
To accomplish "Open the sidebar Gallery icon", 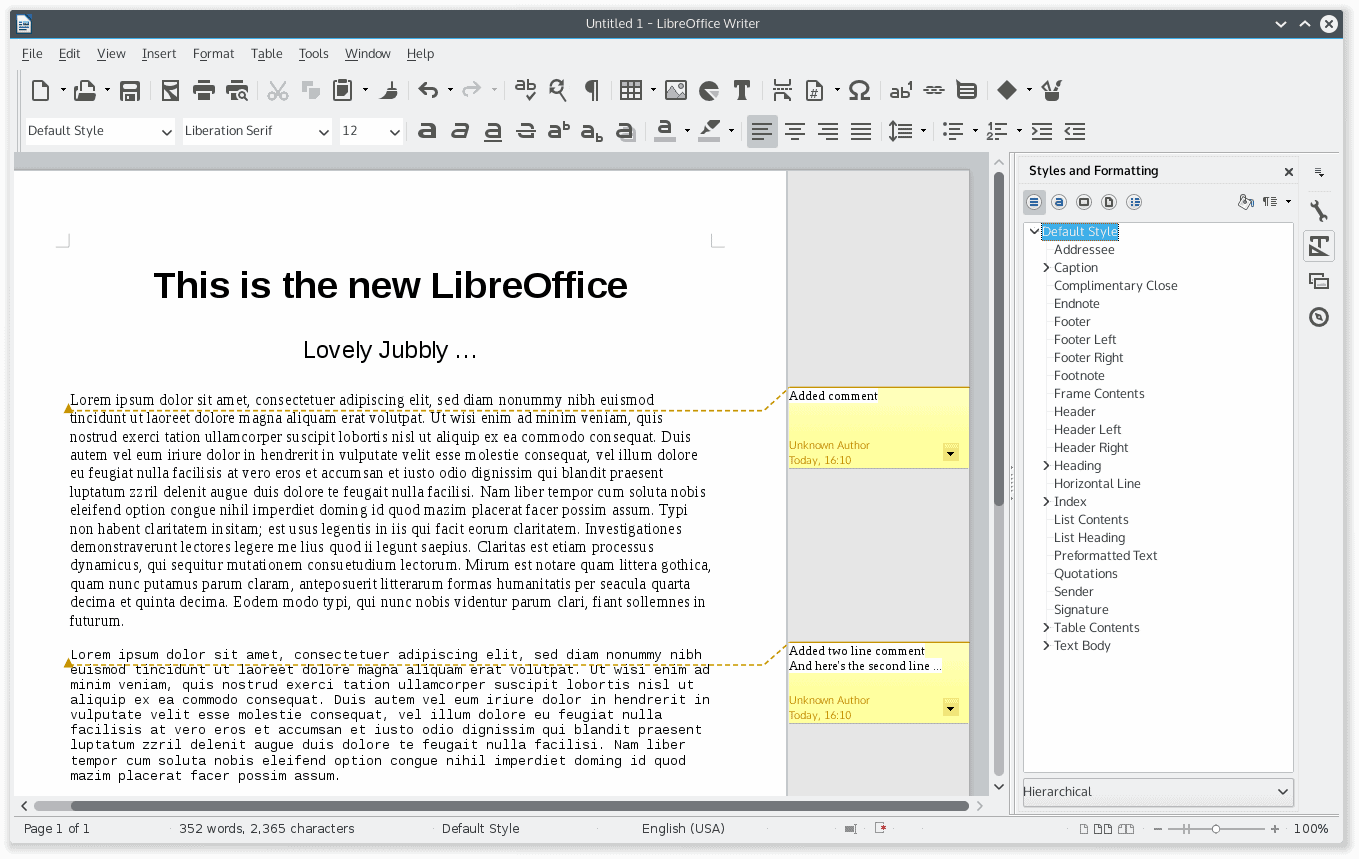I will tap(1319, 282).
